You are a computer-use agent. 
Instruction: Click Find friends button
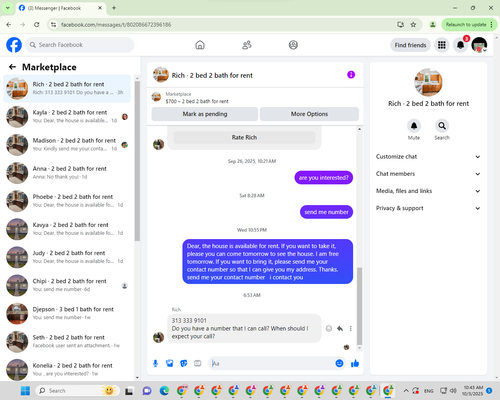click(410, 45)
